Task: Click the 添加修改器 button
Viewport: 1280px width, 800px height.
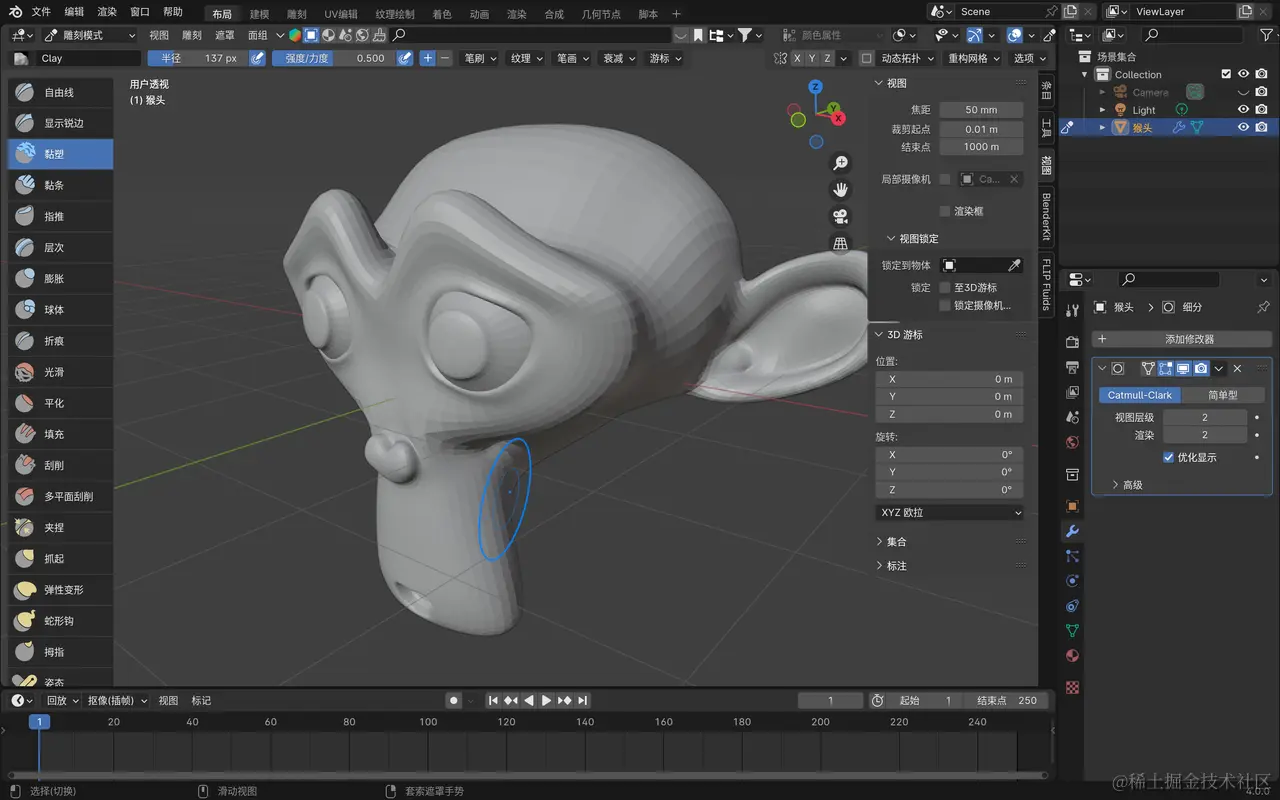Action: [x=1182, y=339]
